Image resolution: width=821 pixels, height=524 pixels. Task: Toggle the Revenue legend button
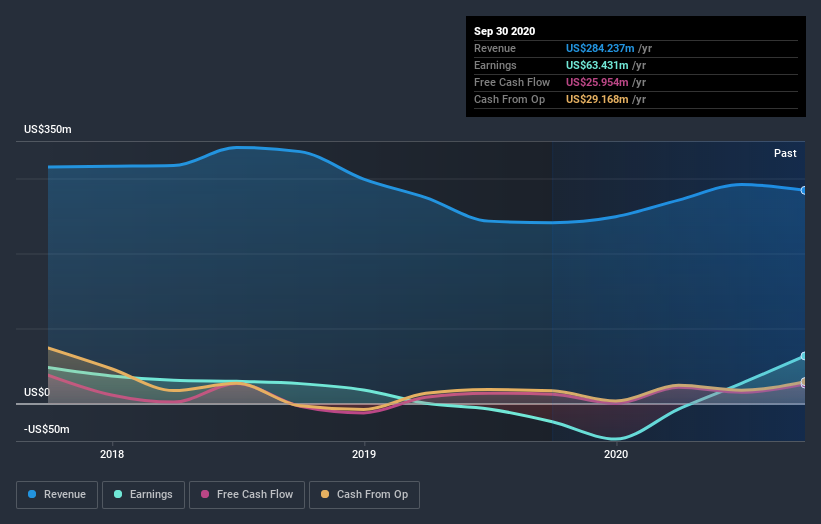[57, 495]
